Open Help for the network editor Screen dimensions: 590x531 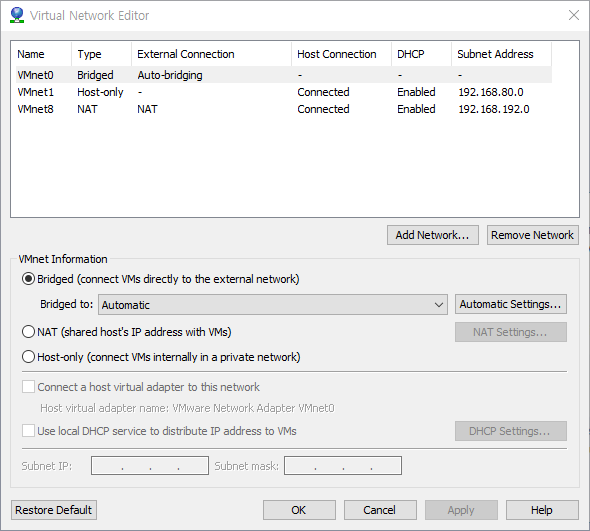pyautogui.click(x=542, y=510)
